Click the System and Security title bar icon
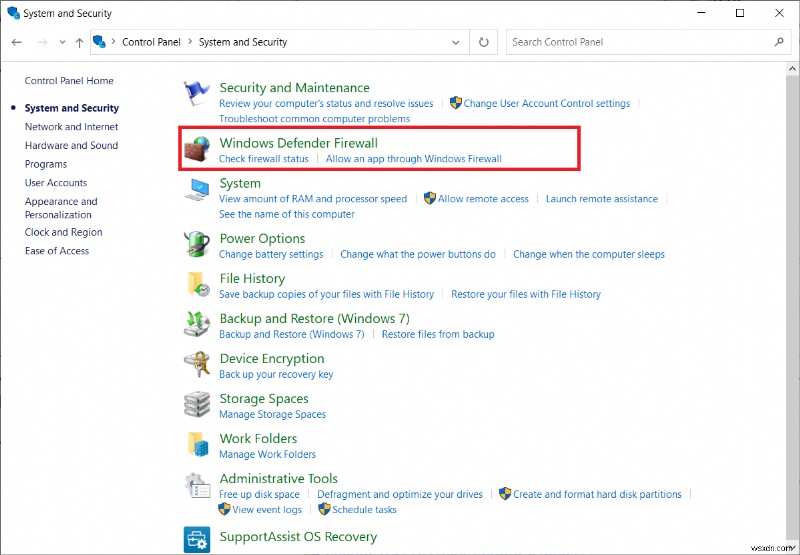The height and width of the screenshot is (555, 800). pos(13,13)
